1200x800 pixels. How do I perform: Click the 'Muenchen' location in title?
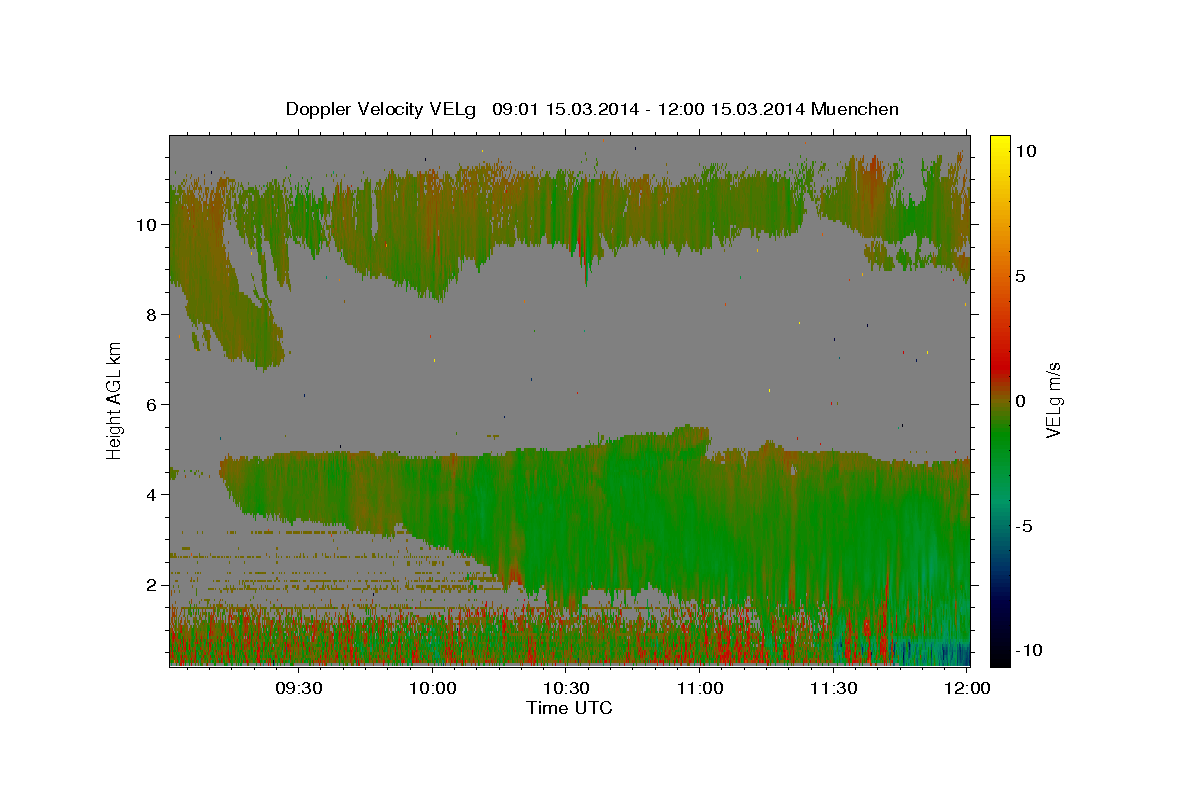(855, 109)
